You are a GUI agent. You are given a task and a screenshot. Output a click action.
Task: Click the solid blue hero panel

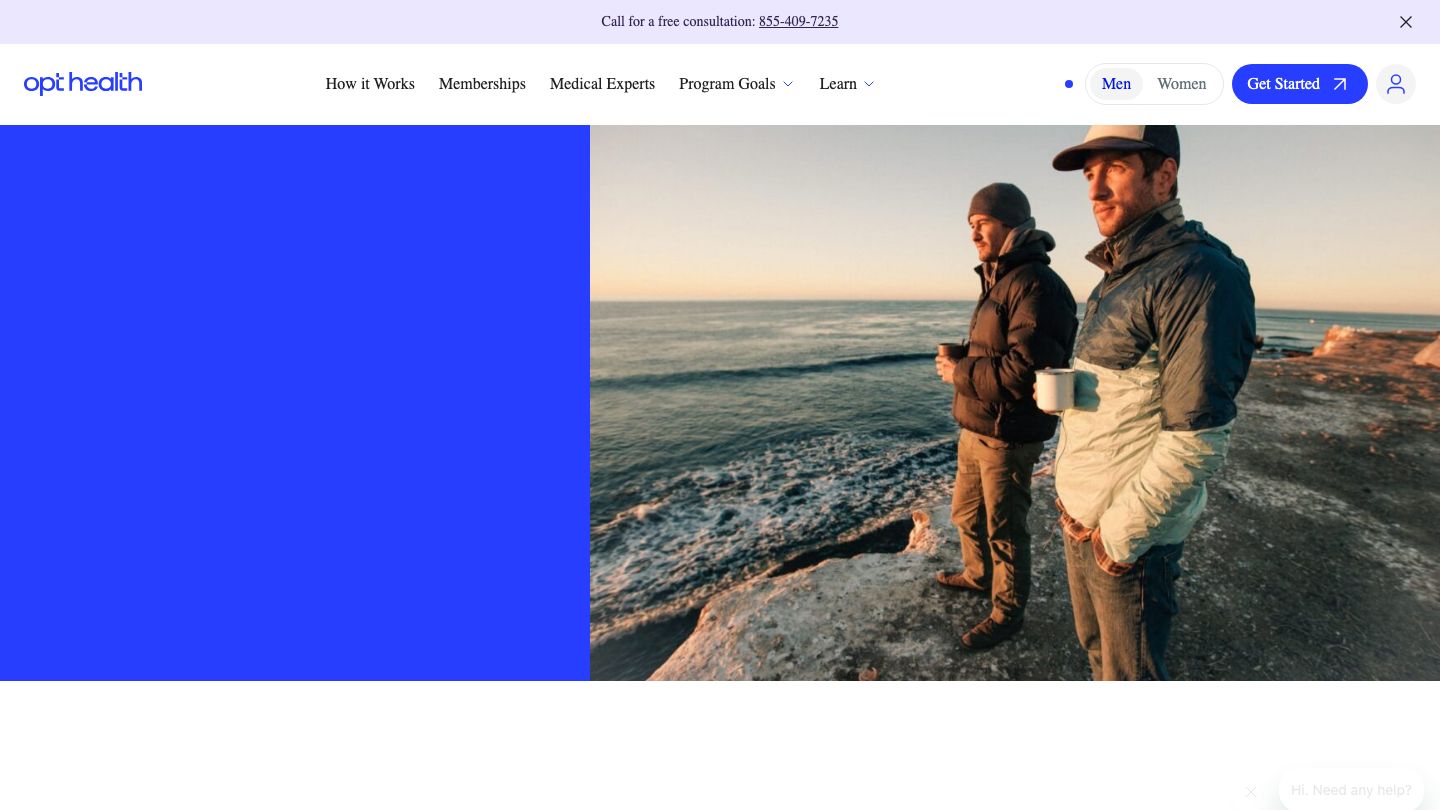pos(295,402)
